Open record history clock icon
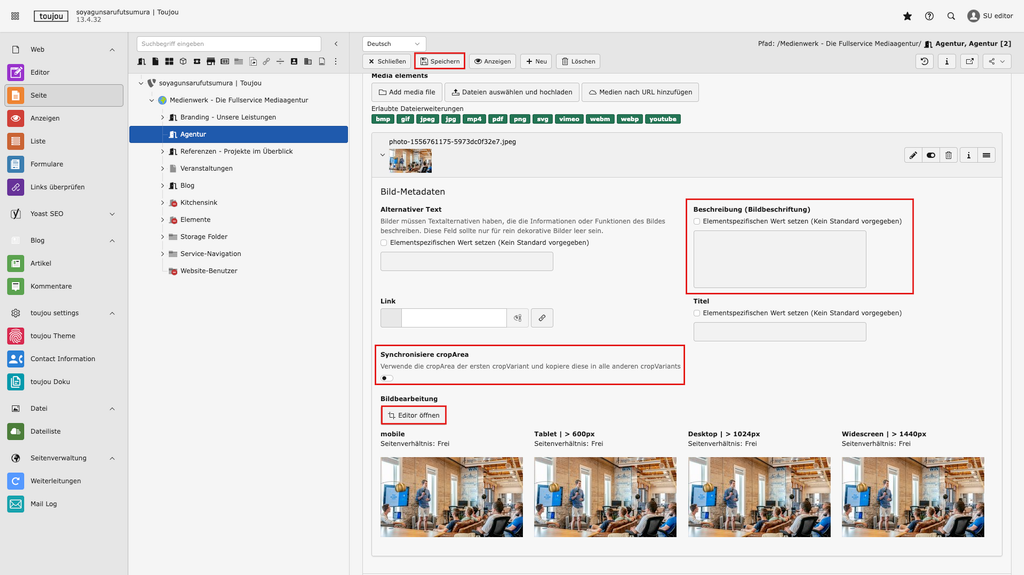 (x=924, y=61)
